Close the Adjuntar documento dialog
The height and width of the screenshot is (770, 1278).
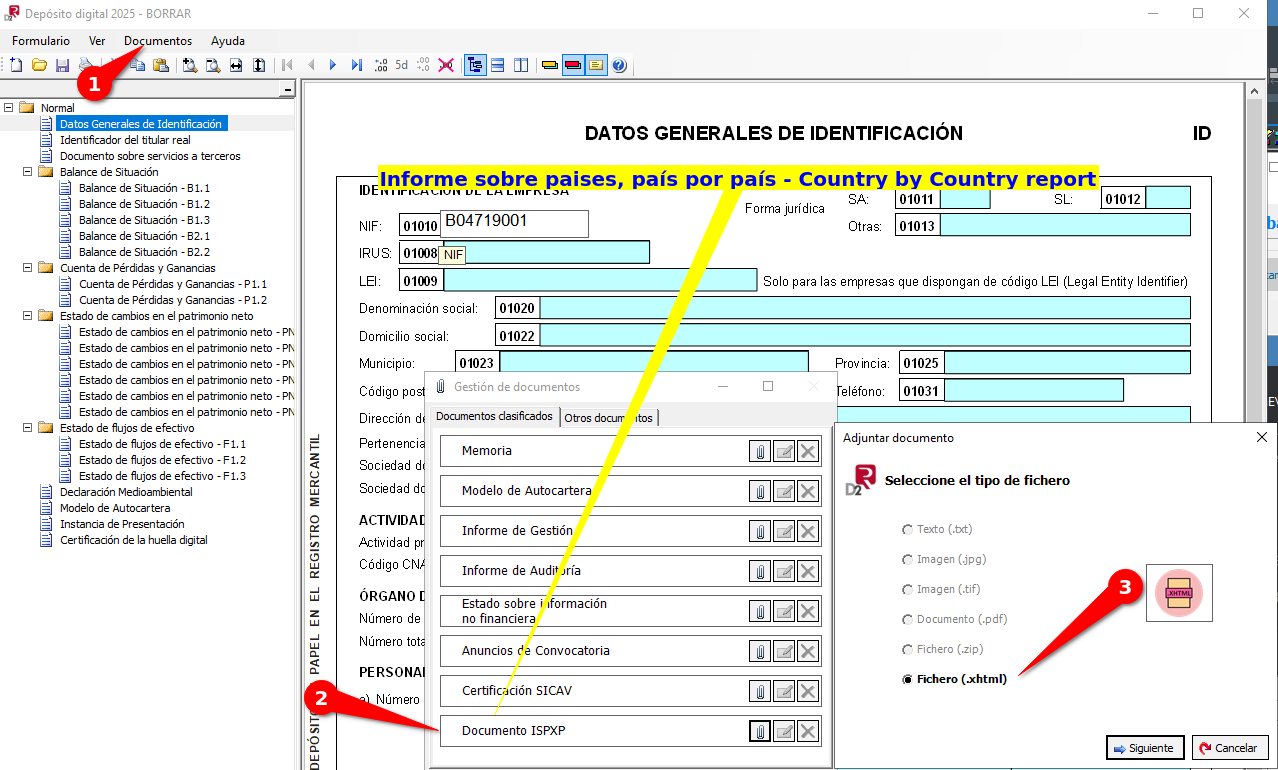click(1262, 437)
